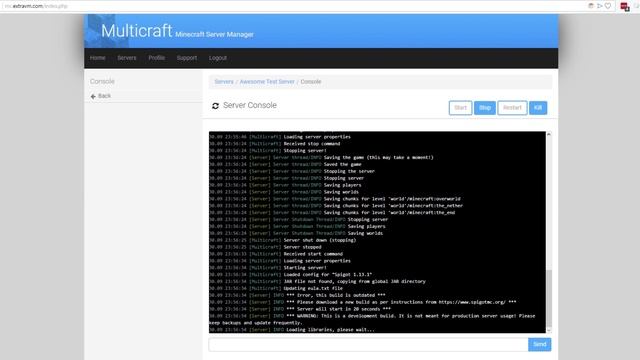This screenshot has height=360, width=640.
Task: Select Logout in the navigation bar
Action: pyautogui.click(x=218, y=58)
